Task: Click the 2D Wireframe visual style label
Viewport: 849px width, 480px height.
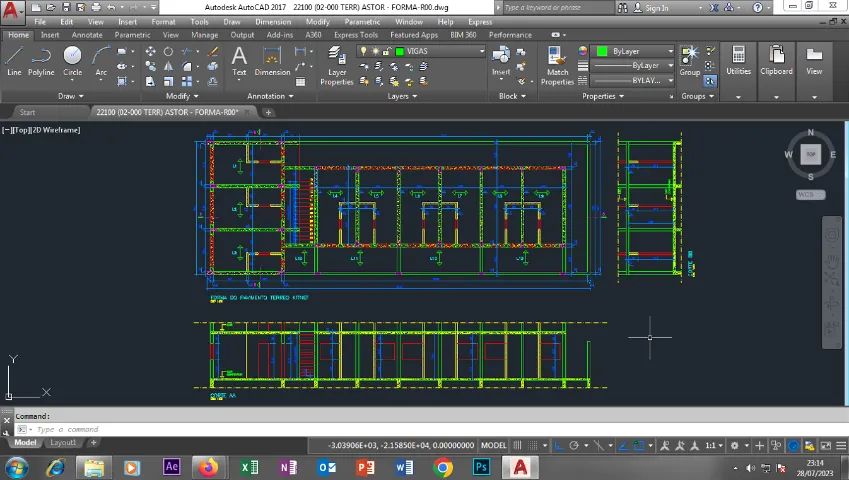Action: coord(56,130)
